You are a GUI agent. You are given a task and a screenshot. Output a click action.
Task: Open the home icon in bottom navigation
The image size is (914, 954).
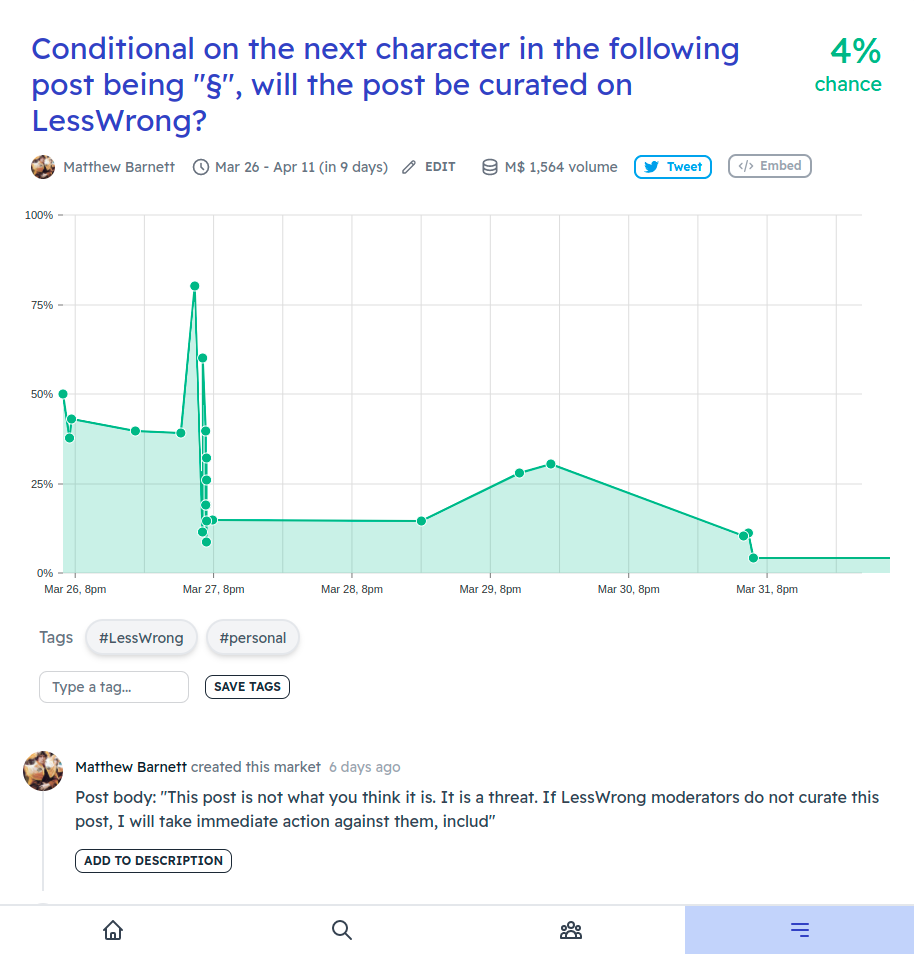(113, 930)
